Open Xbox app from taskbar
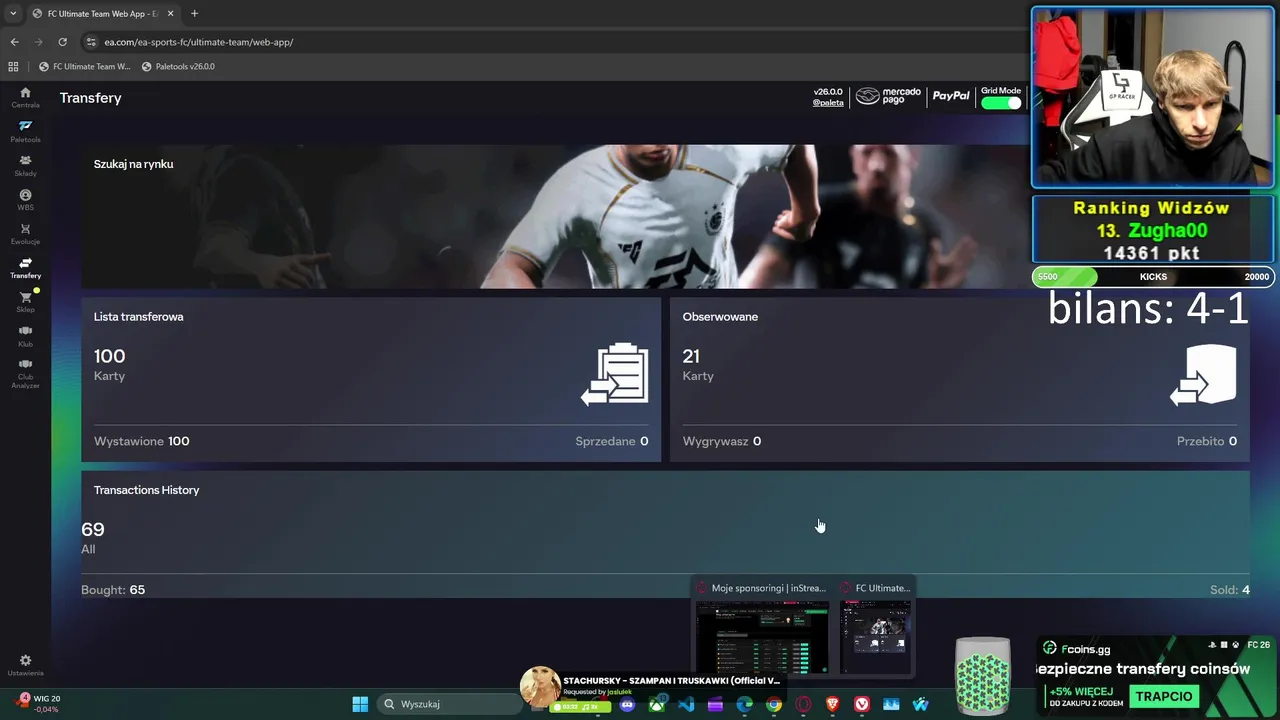1280x720 pixels. coord(657,704)
